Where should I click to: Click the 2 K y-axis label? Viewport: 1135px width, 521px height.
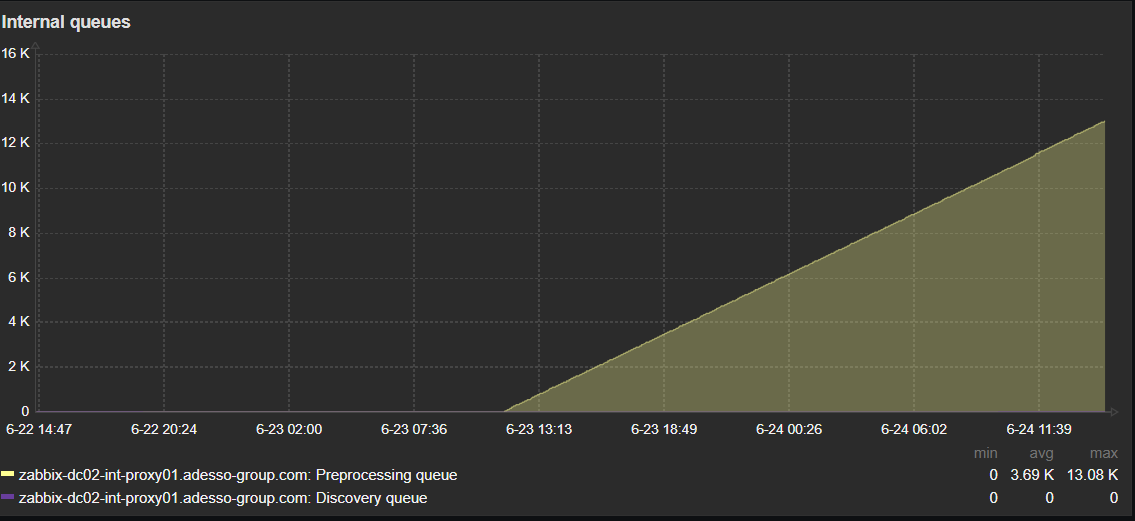(x=19, y=367)
